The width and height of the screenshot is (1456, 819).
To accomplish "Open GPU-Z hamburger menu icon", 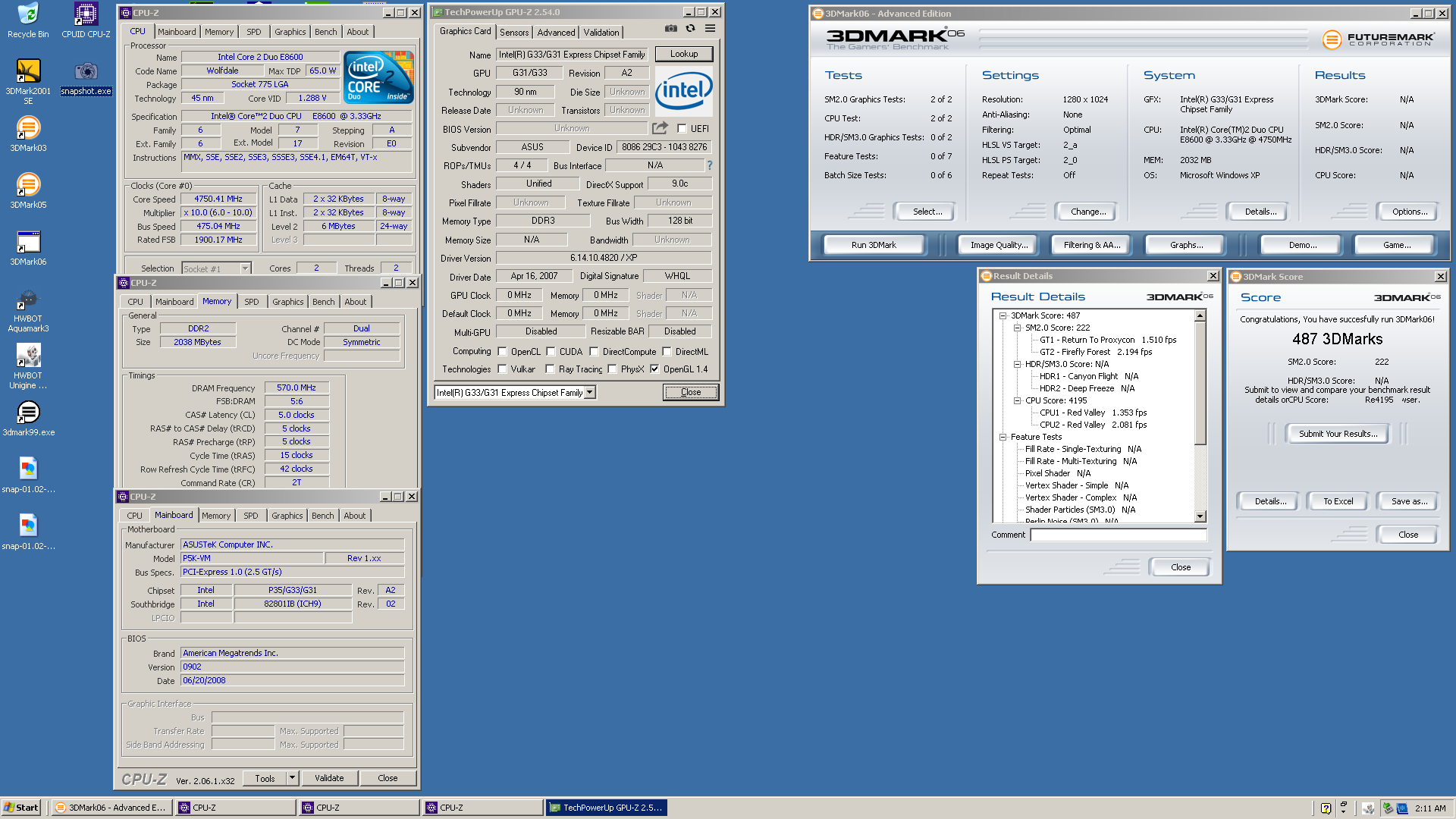I will 710,29.
